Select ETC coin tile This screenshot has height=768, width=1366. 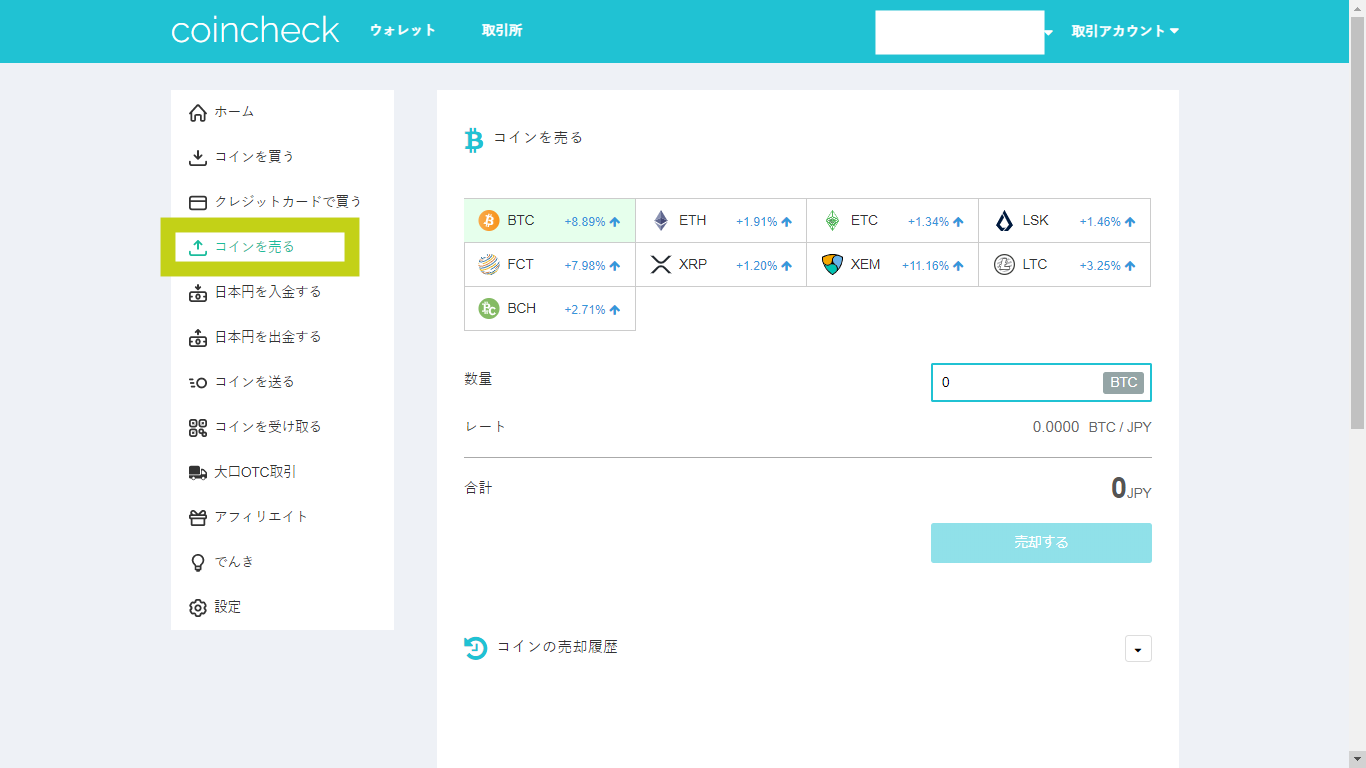893,220
